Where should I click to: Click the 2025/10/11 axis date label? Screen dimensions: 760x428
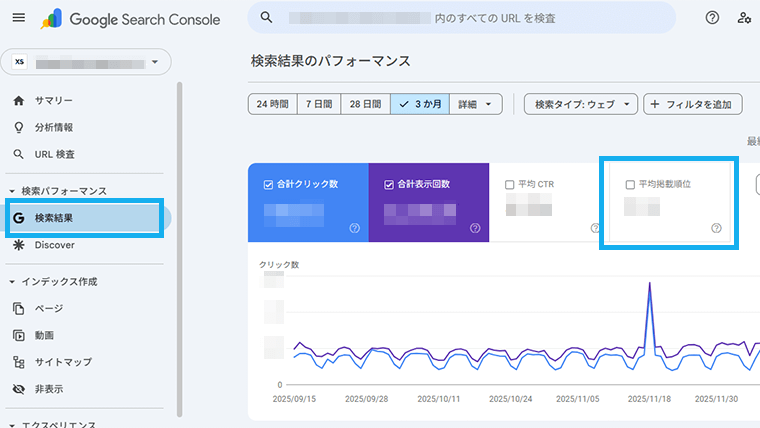[x=439, y=399]
